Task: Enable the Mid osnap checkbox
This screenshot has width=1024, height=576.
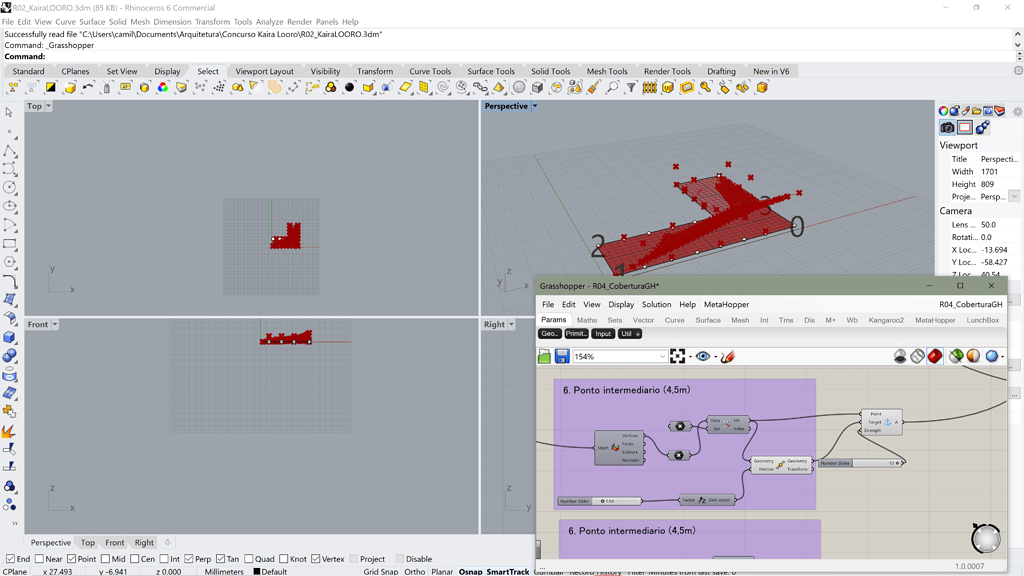Action: click(x=105, y=559)
